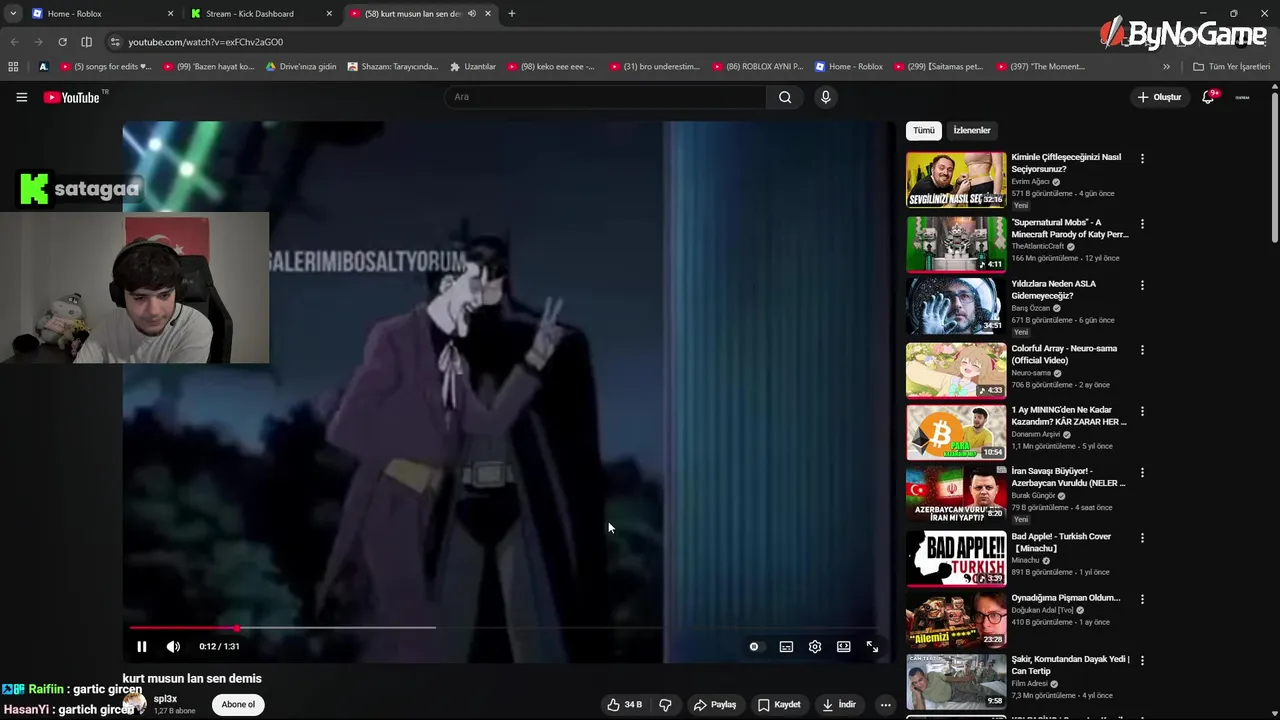
Task: Click the search magnifier button
Action: click(785, 97)
